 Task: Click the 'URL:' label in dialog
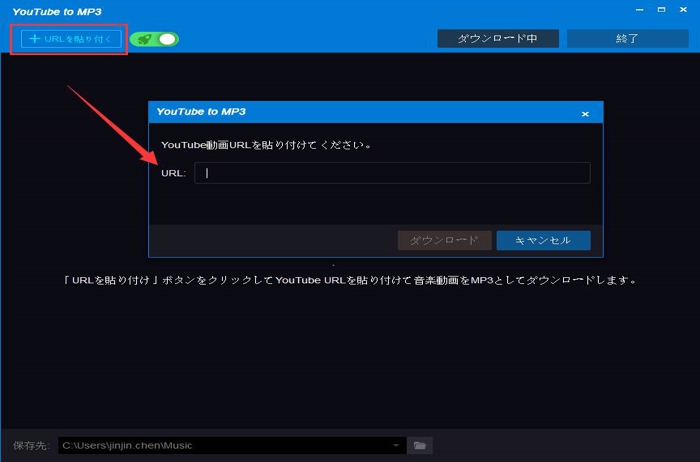pos(173,173)
